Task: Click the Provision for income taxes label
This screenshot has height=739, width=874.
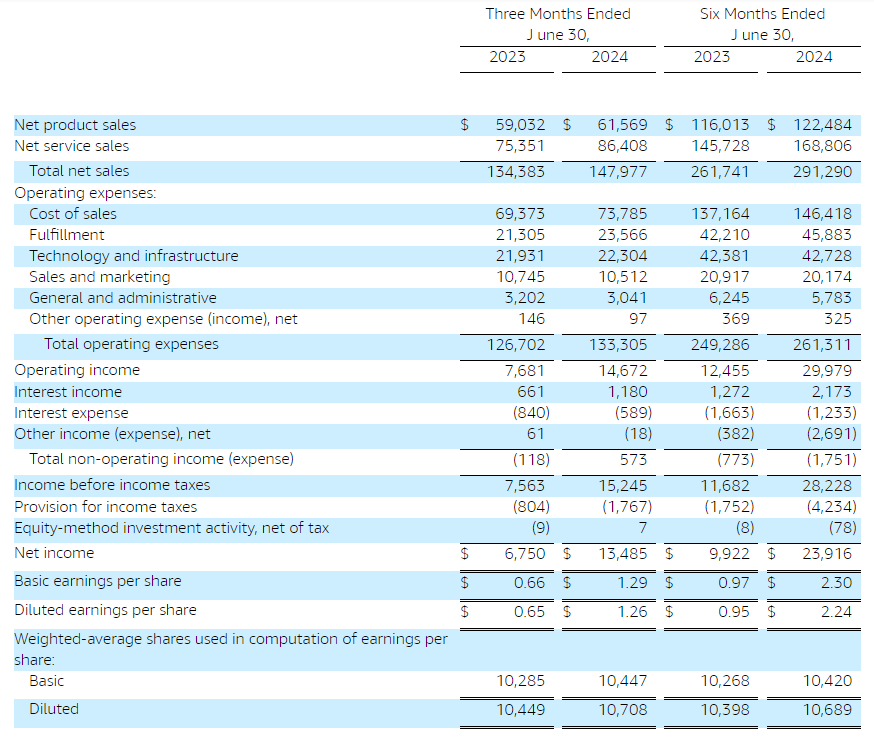Action: (105, 507)
